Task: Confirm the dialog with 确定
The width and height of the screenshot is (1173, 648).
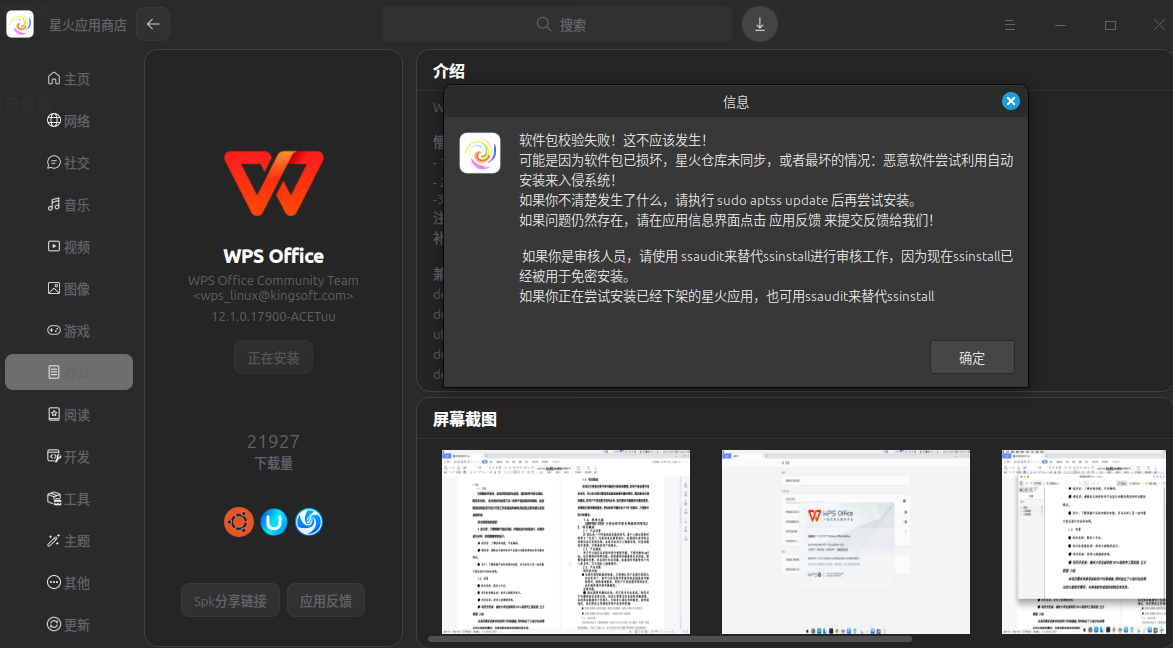Action: [x=972, y=358]
